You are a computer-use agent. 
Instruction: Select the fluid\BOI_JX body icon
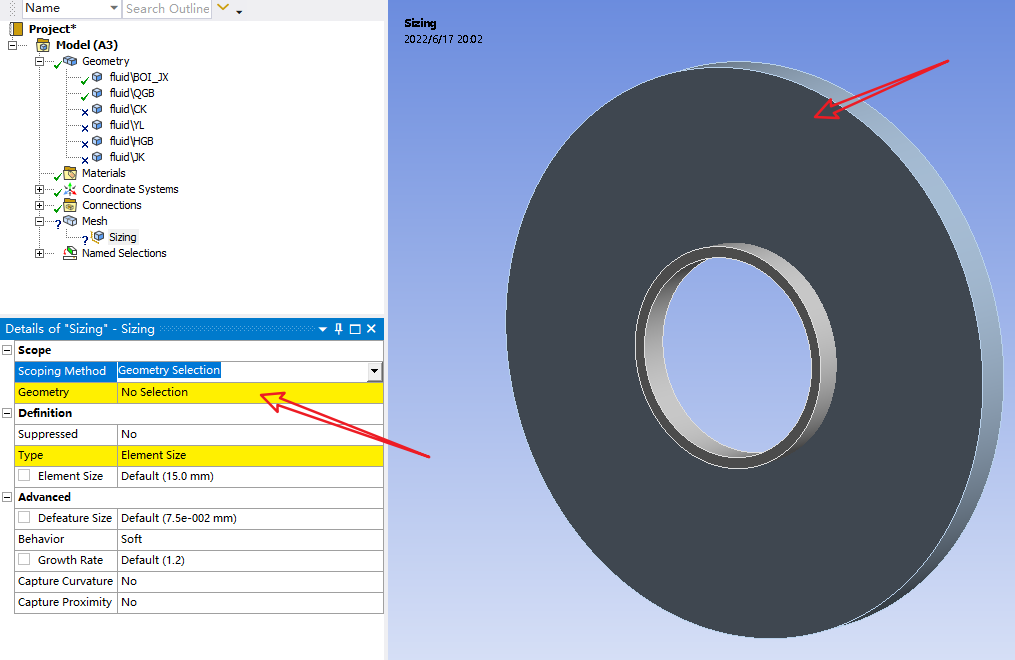97,77
